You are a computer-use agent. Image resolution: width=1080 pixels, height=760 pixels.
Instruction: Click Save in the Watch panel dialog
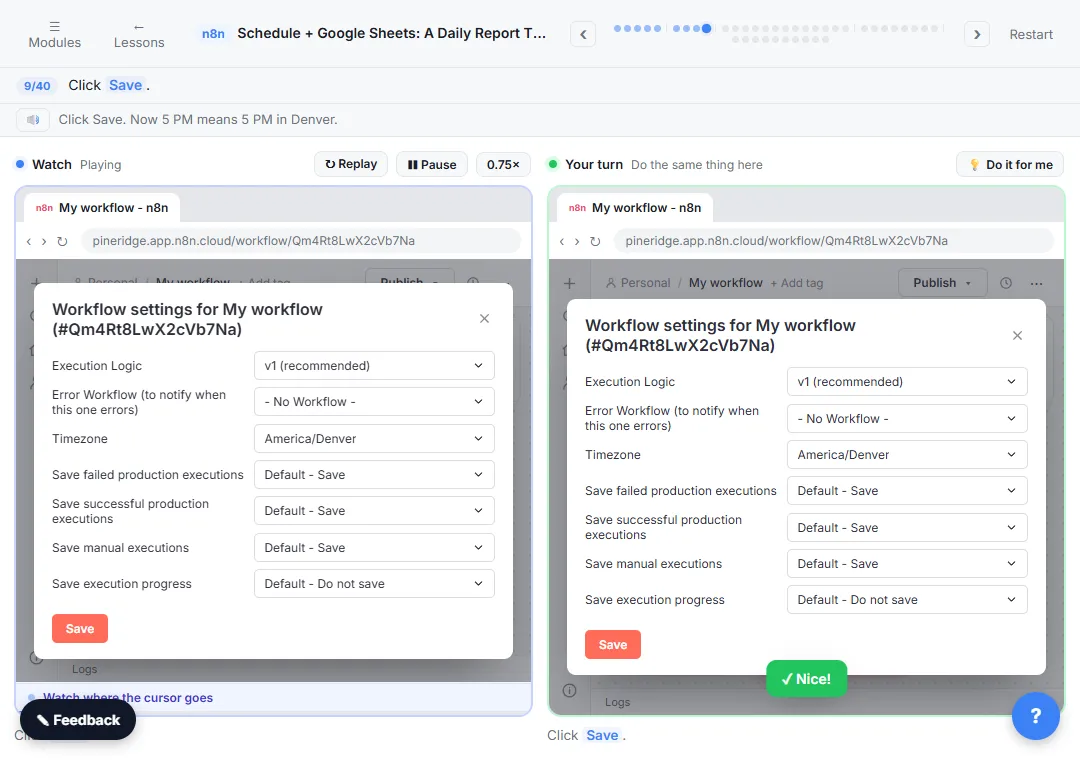pyautogui.click(x=80, y=628)
